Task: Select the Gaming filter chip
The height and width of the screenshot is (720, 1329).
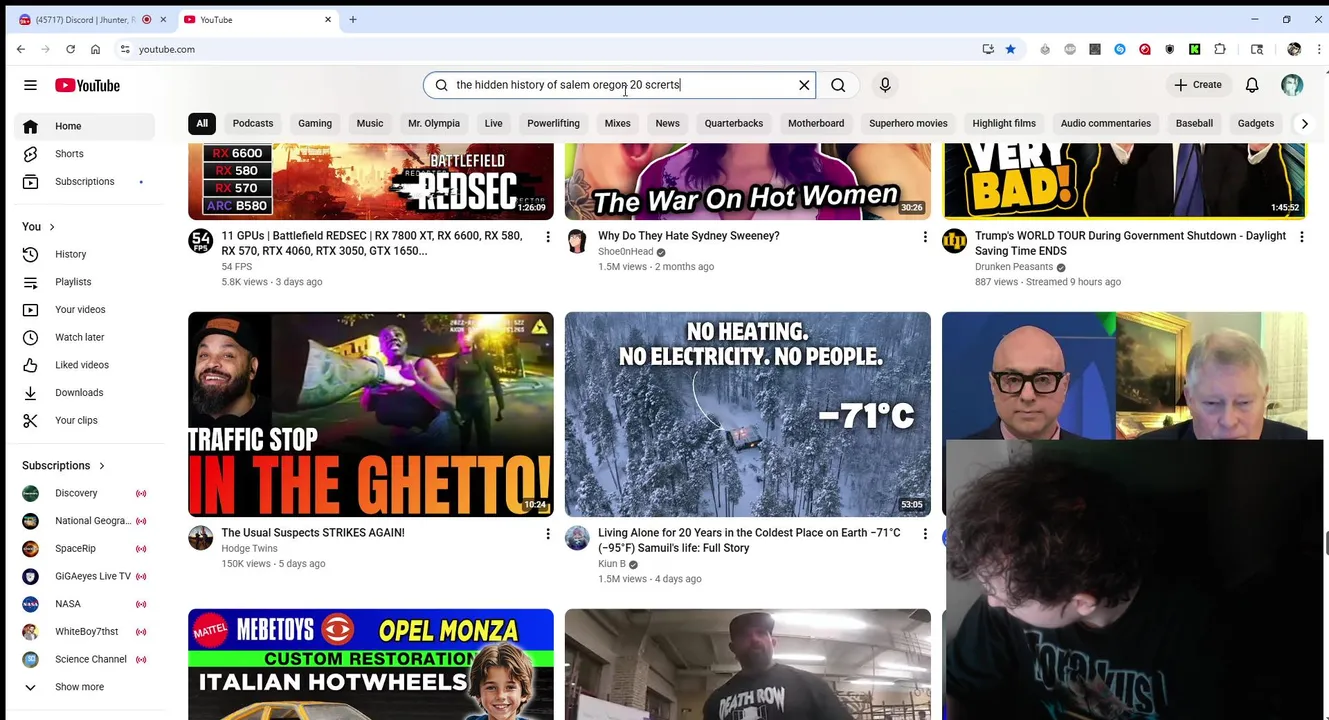Action: tap(315, 123)
